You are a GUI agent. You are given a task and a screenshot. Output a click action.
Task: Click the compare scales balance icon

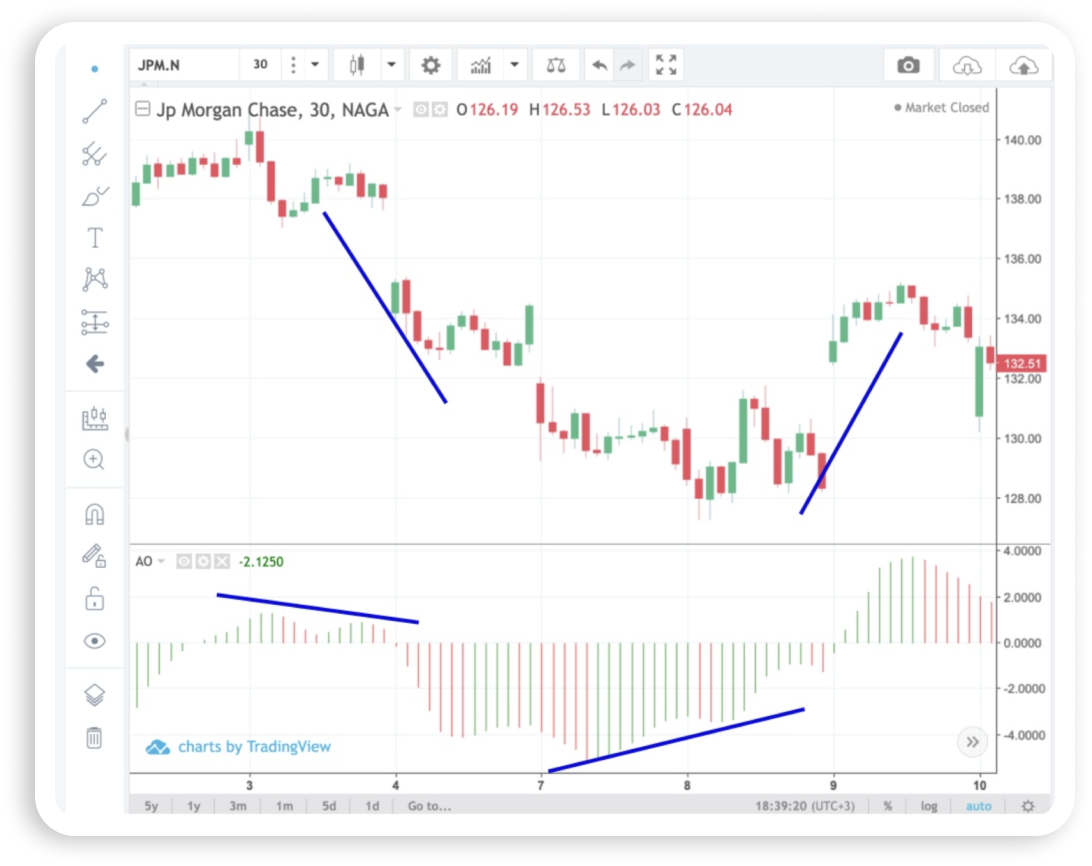pos(556,65)
